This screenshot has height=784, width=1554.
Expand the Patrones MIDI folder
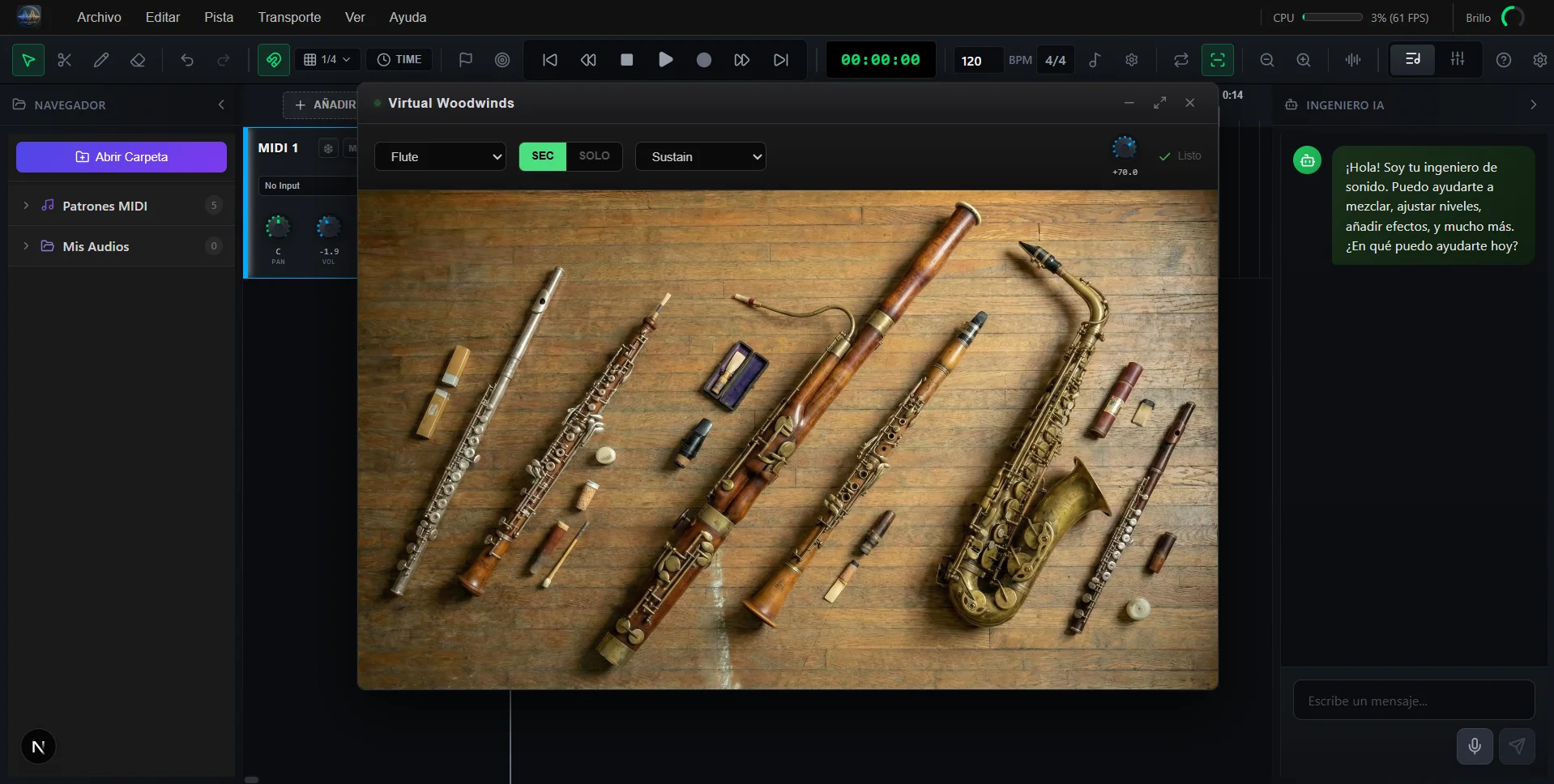tap(26, 206)
